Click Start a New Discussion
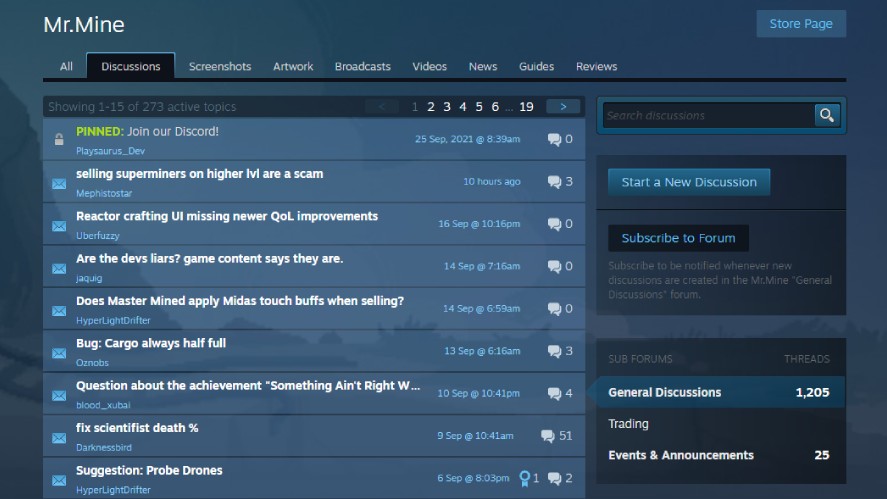 click(x=689, y=182)
